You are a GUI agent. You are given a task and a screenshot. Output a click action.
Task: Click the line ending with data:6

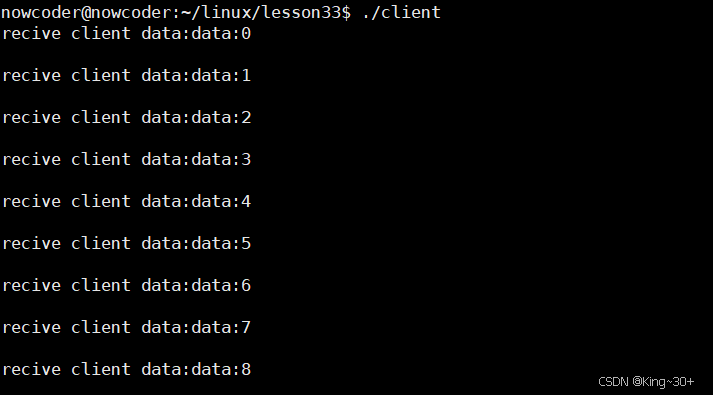coord(127,285)
